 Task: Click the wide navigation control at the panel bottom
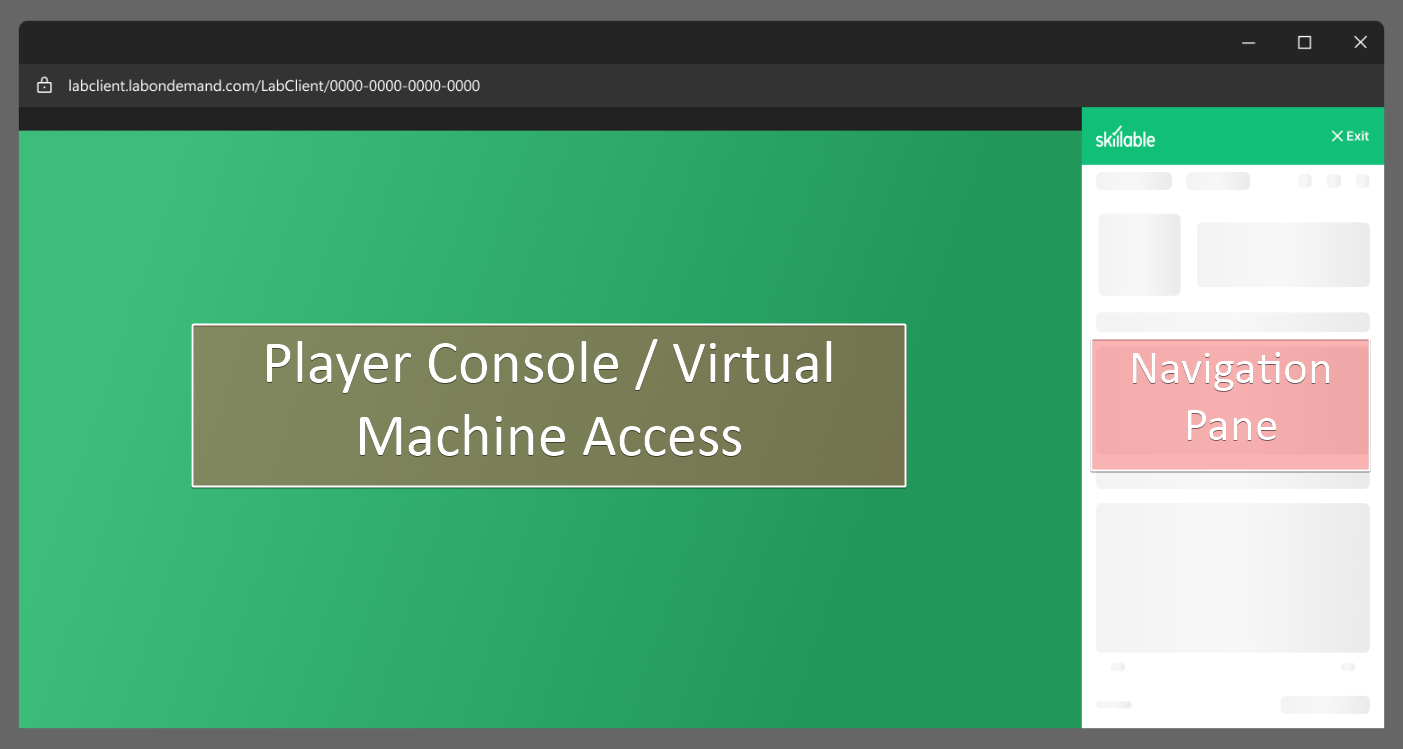coord(1323,705)
